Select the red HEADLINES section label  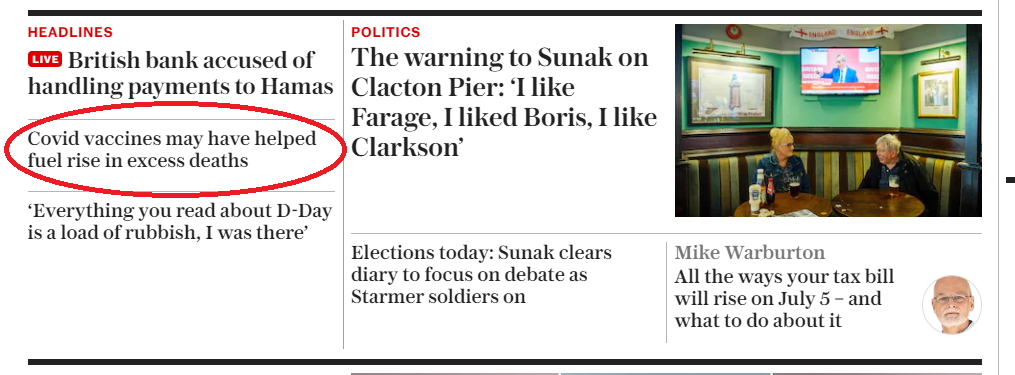point(70,32)
